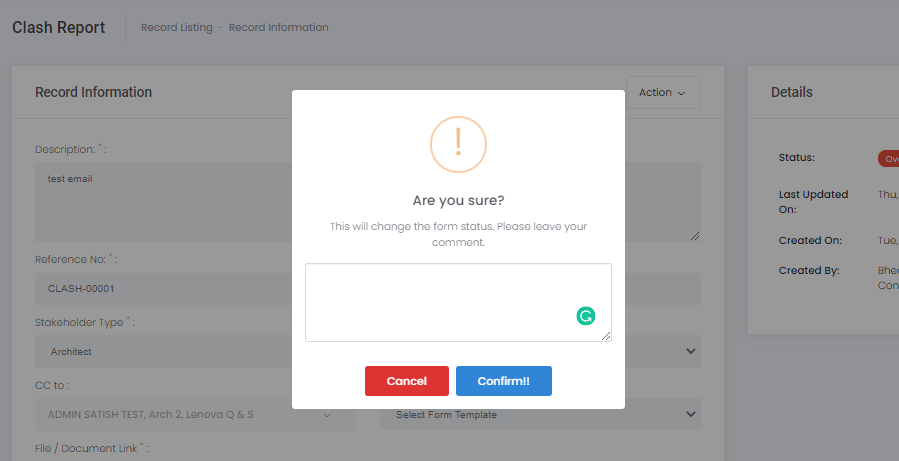Open the Action dropdown menu
The width and height of the screenshot is (899, 461).
point(663,93)
